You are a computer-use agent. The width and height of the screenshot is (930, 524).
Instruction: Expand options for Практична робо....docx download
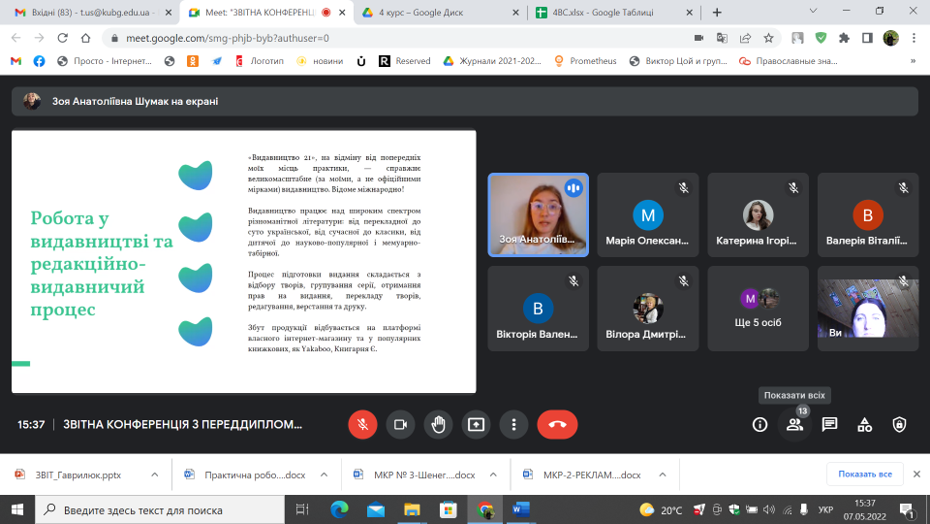tap(325, 475)
